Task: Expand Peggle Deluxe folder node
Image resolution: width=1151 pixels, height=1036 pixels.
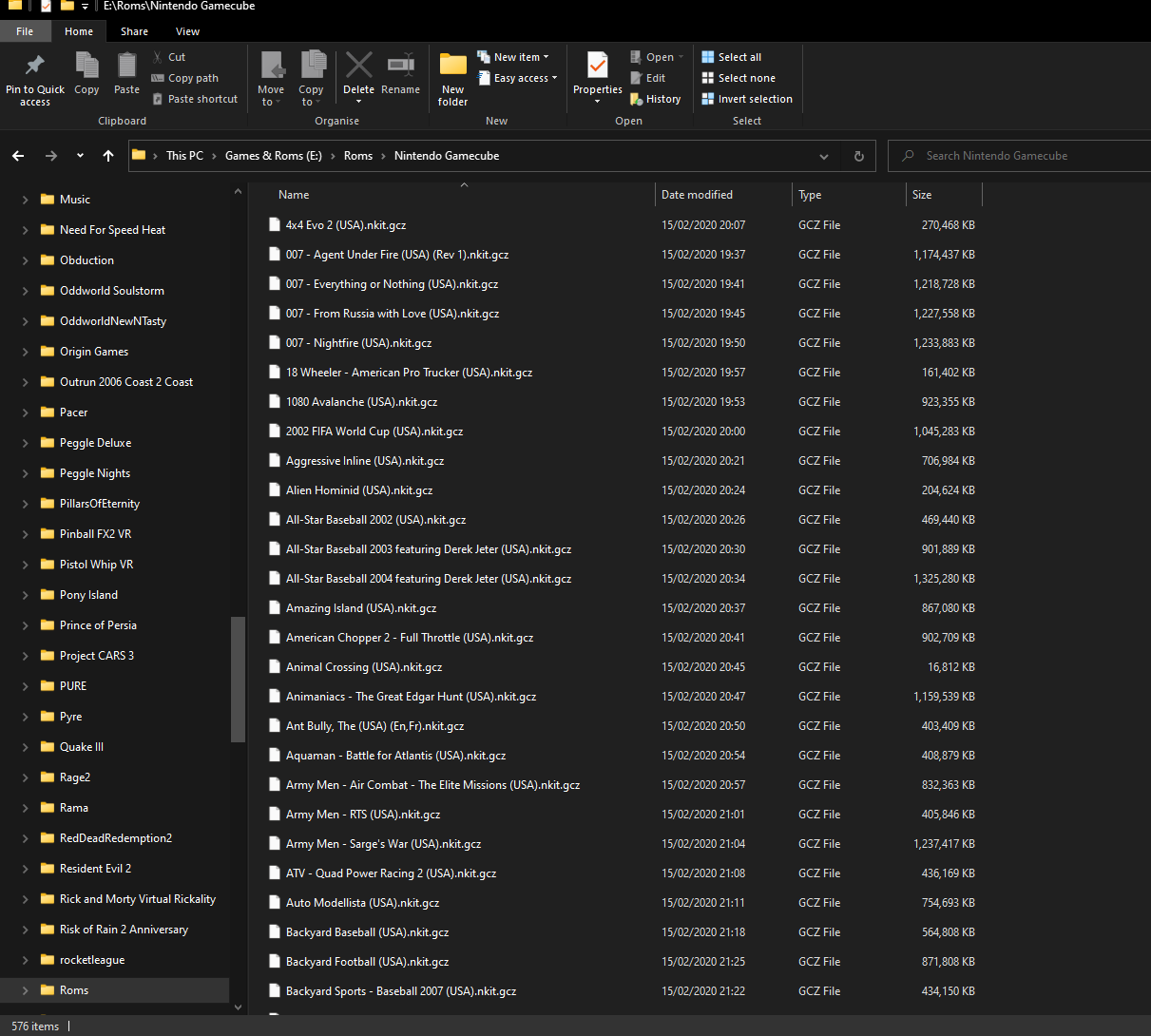Action: tap(25, 443)
